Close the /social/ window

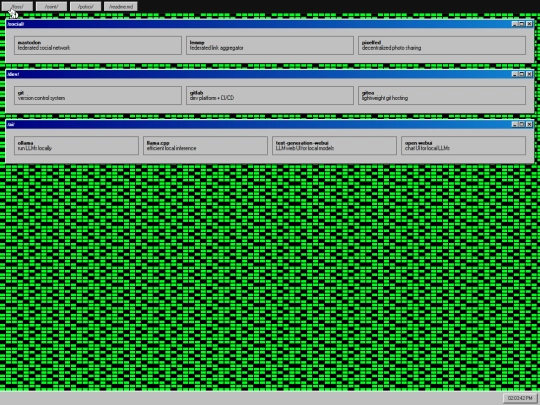pyautogui.click(x=529, y=24)
